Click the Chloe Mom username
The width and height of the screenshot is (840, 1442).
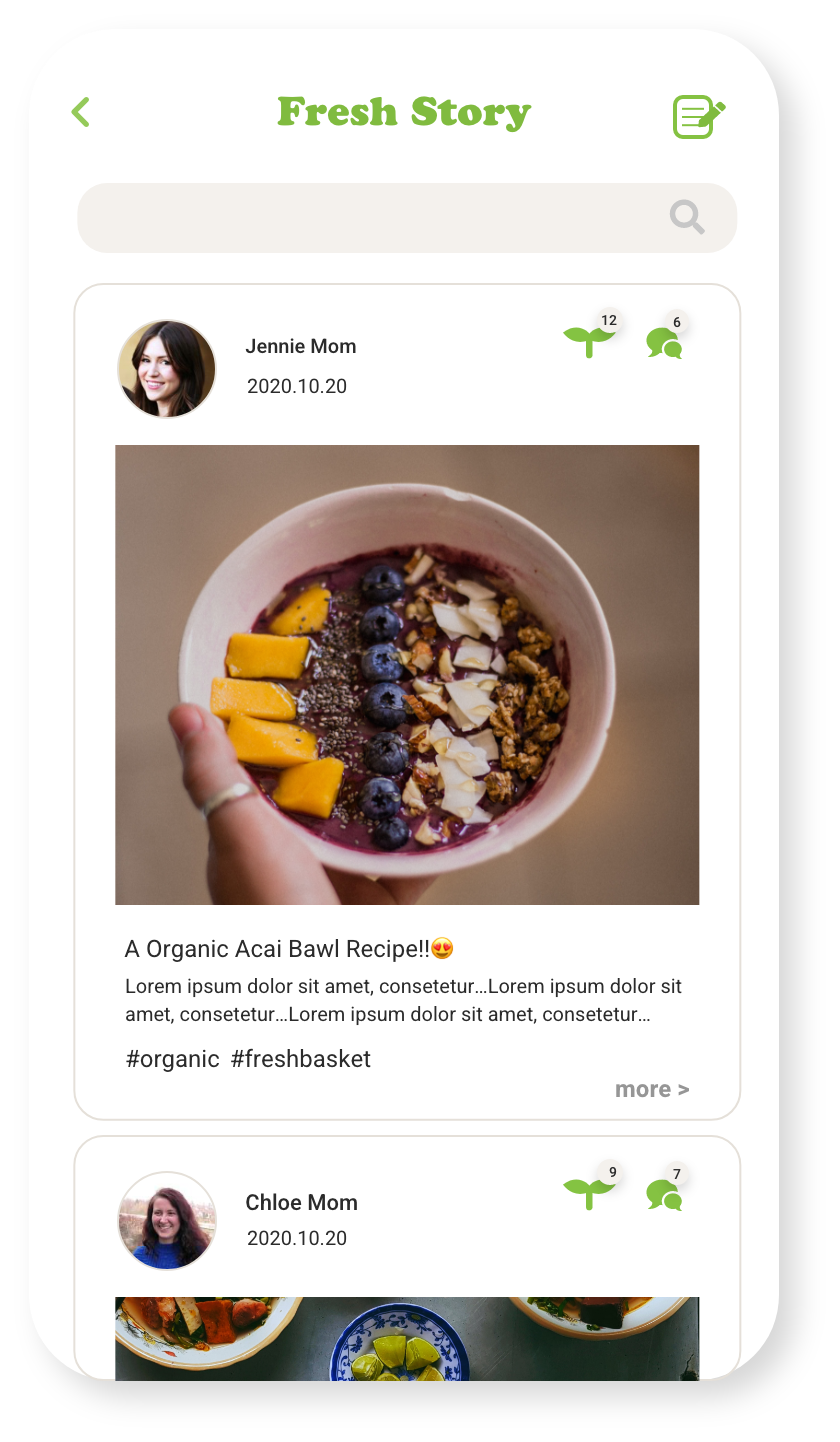pos(301,1202)
